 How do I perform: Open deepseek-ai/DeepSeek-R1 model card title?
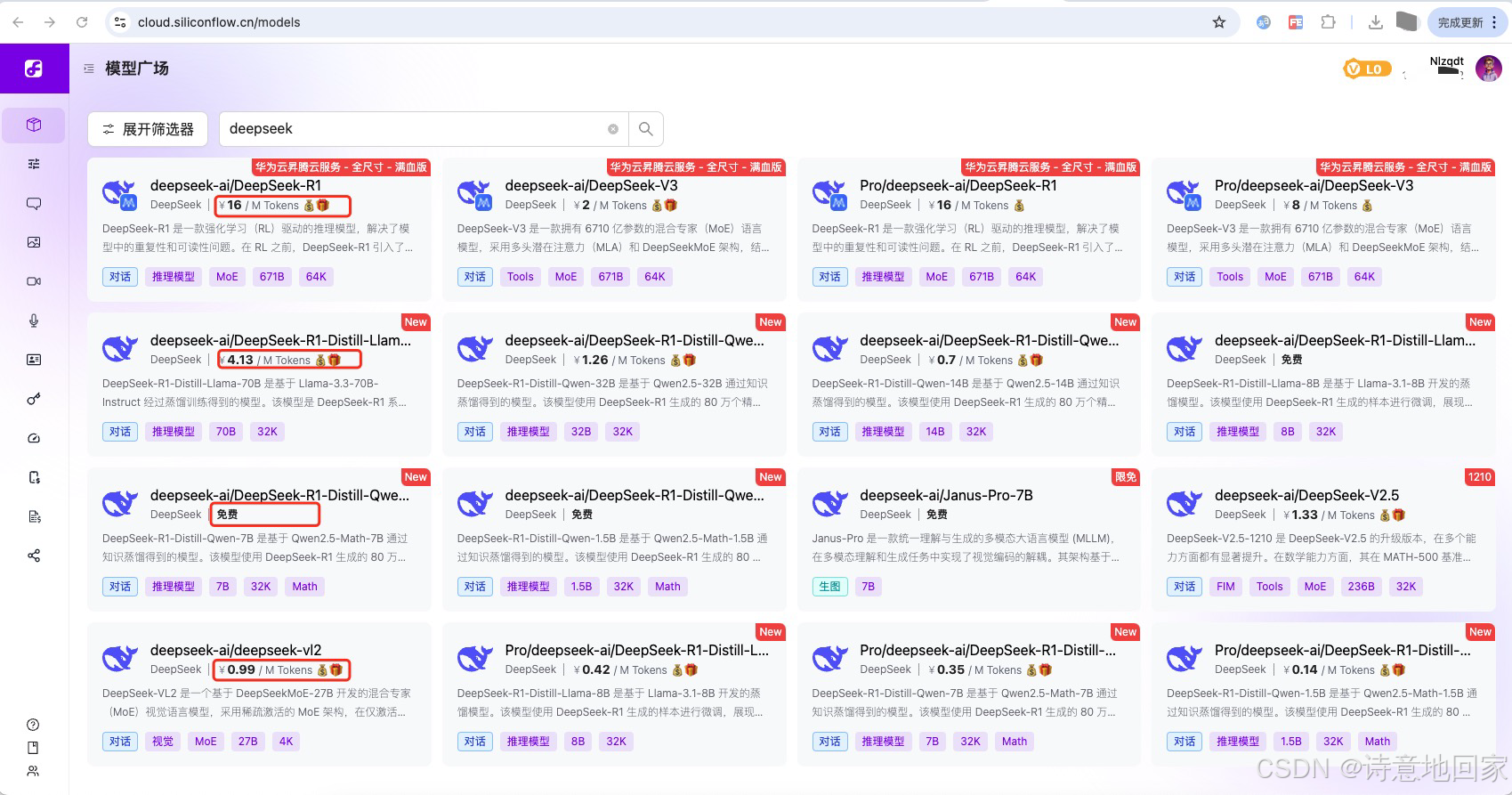[x=236, y=185]
